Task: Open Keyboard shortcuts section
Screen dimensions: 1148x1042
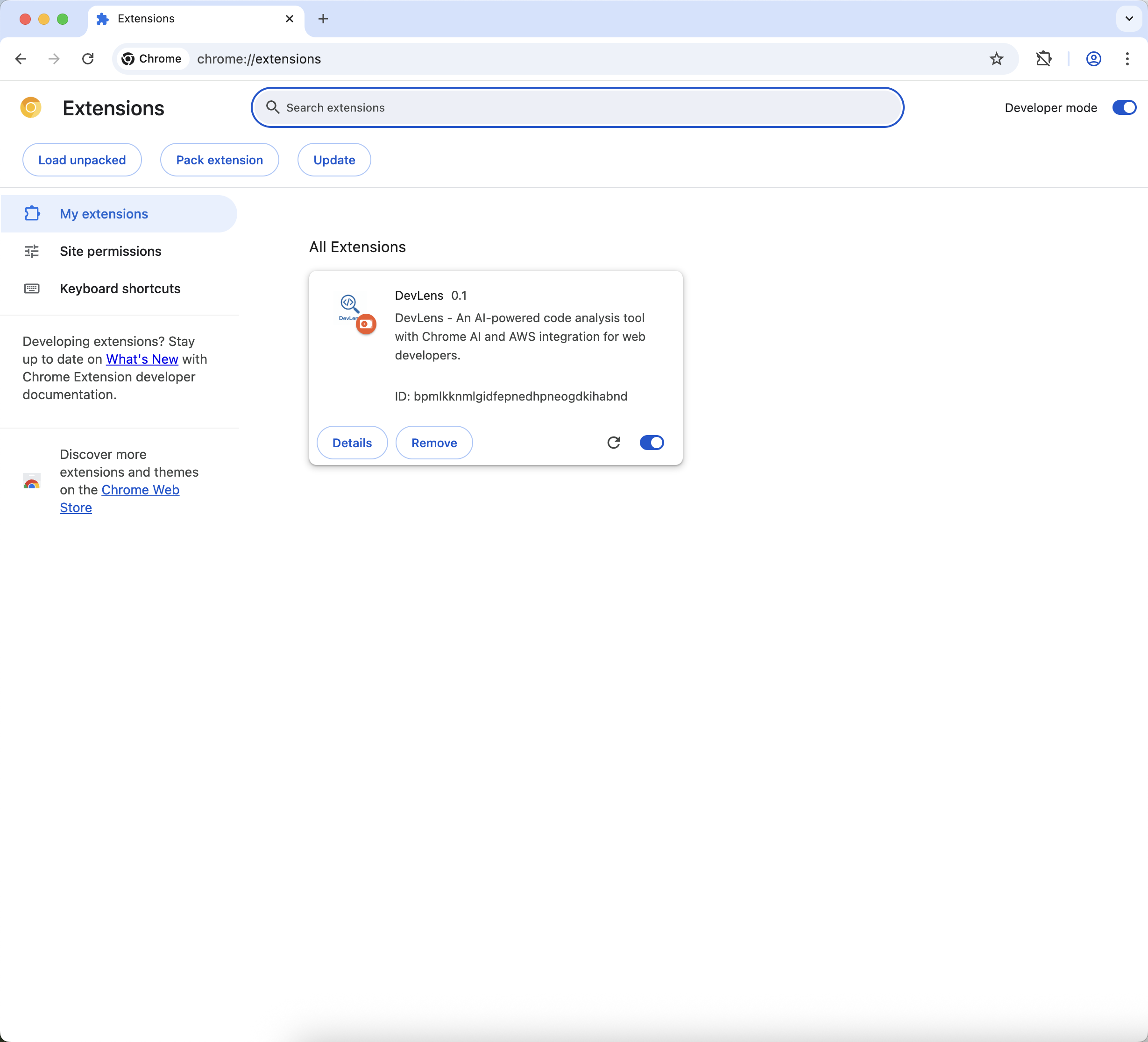Action: pyautogui.click(x=120, y=289)
